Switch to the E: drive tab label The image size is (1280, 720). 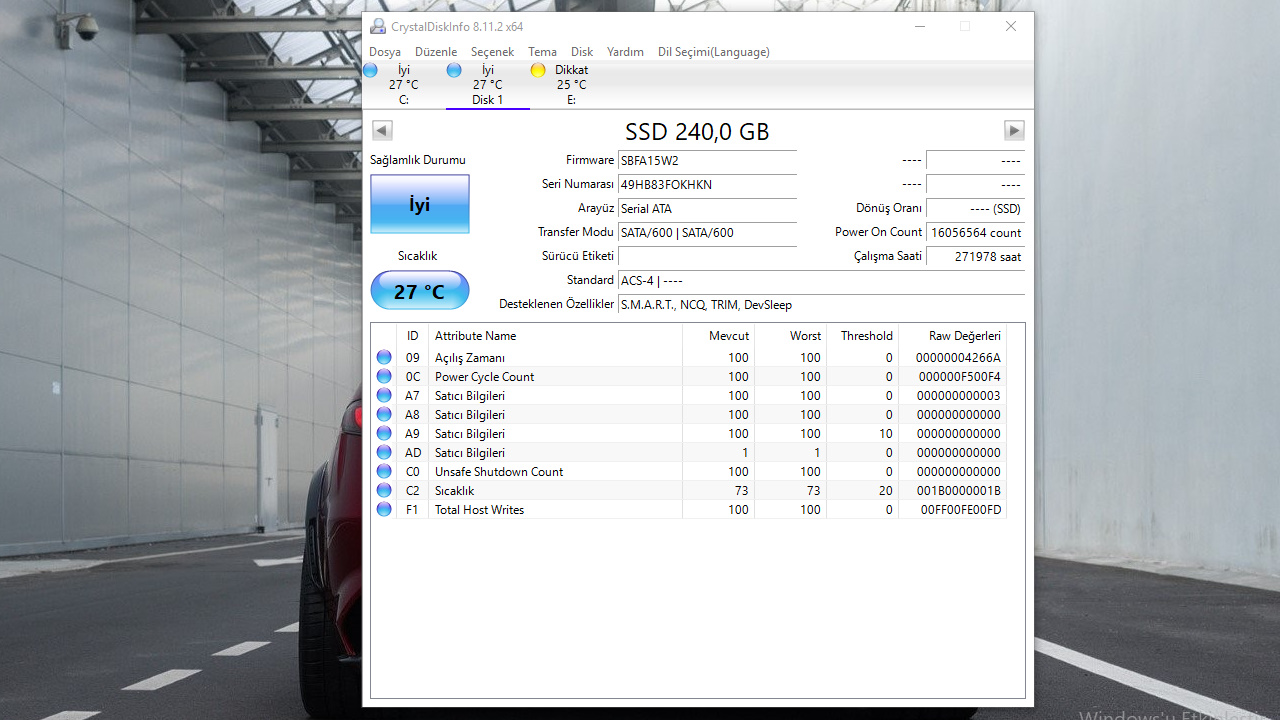click(572, 100)
